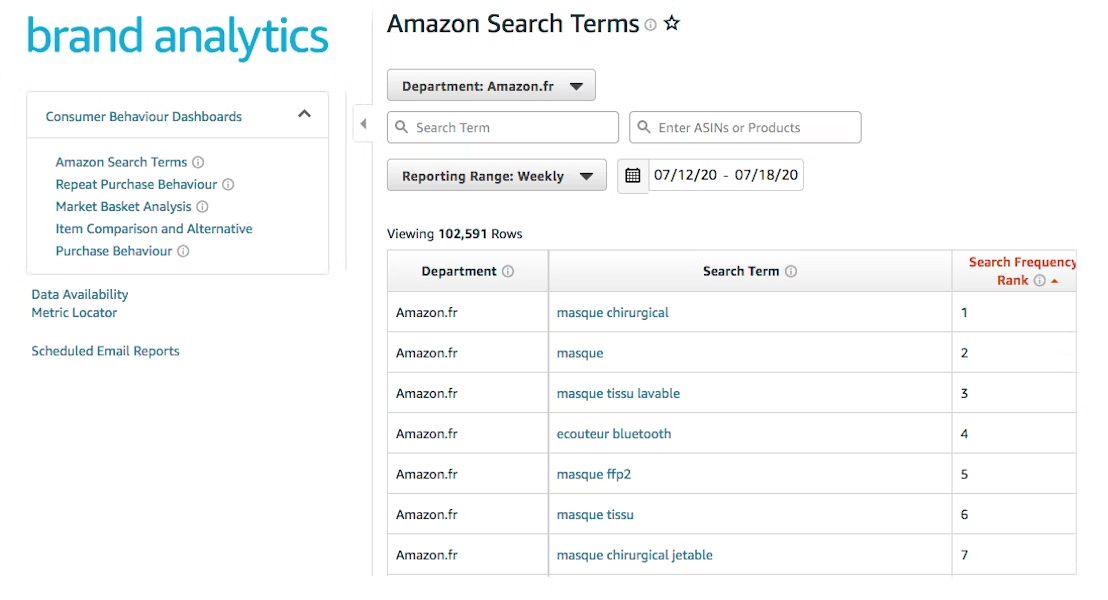Image resolution: width=1108 pixels, height=600 pixels.
Task: Click magnifier icon in ASINs field
Action: (644, 127)
